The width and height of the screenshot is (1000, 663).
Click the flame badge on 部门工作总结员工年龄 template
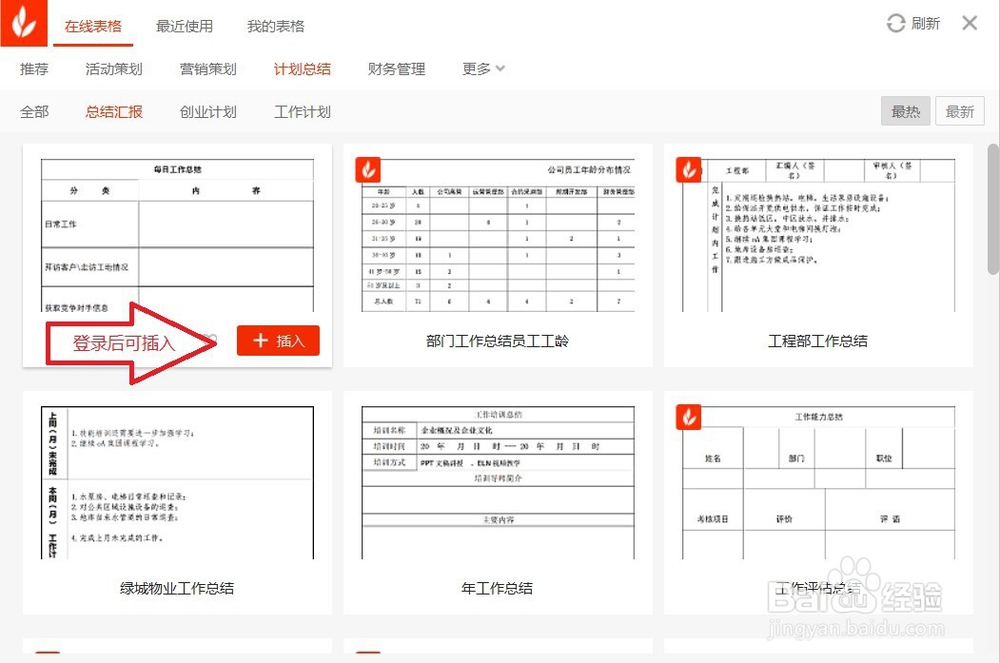[367, 170]
